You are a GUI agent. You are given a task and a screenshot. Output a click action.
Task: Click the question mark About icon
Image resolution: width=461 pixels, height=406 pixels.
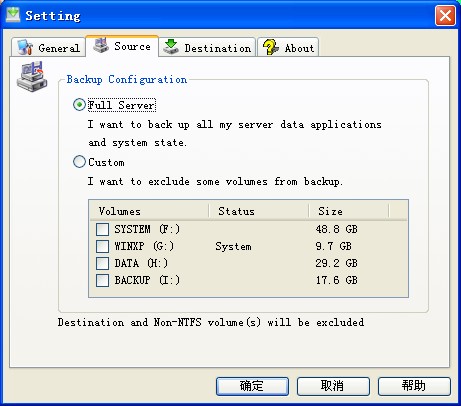pyautogui.click(x=270, y=47)
